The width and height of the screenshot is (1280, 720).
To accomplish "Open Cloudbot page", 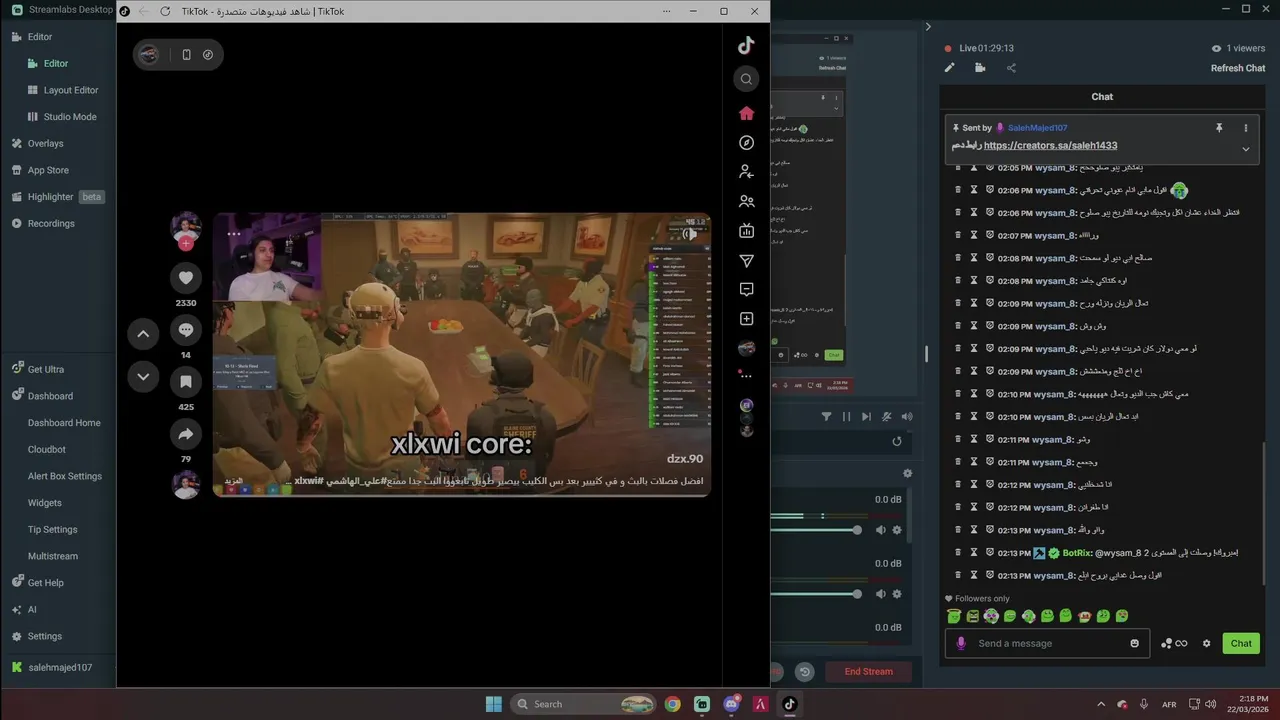I will click(47, 449).
